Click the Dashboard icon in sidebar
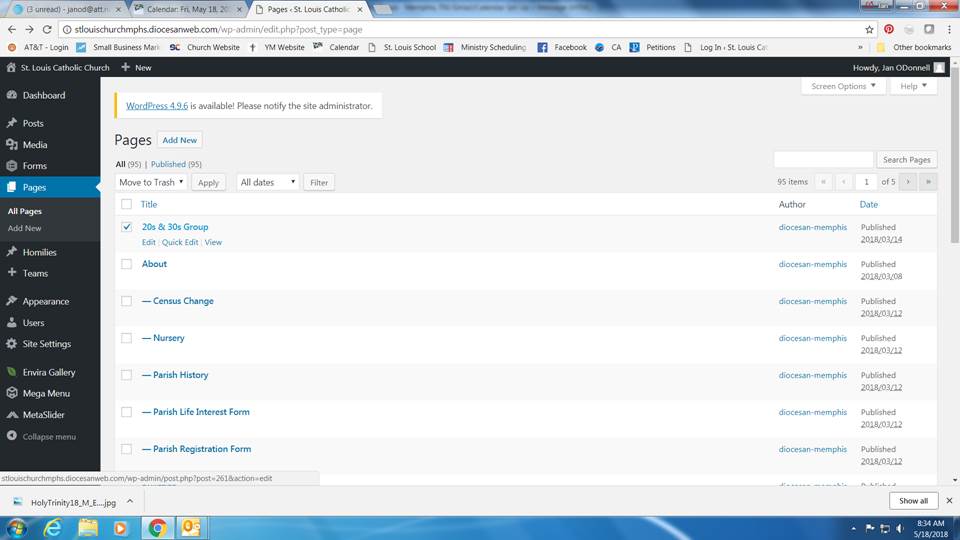 coord(12,95)
